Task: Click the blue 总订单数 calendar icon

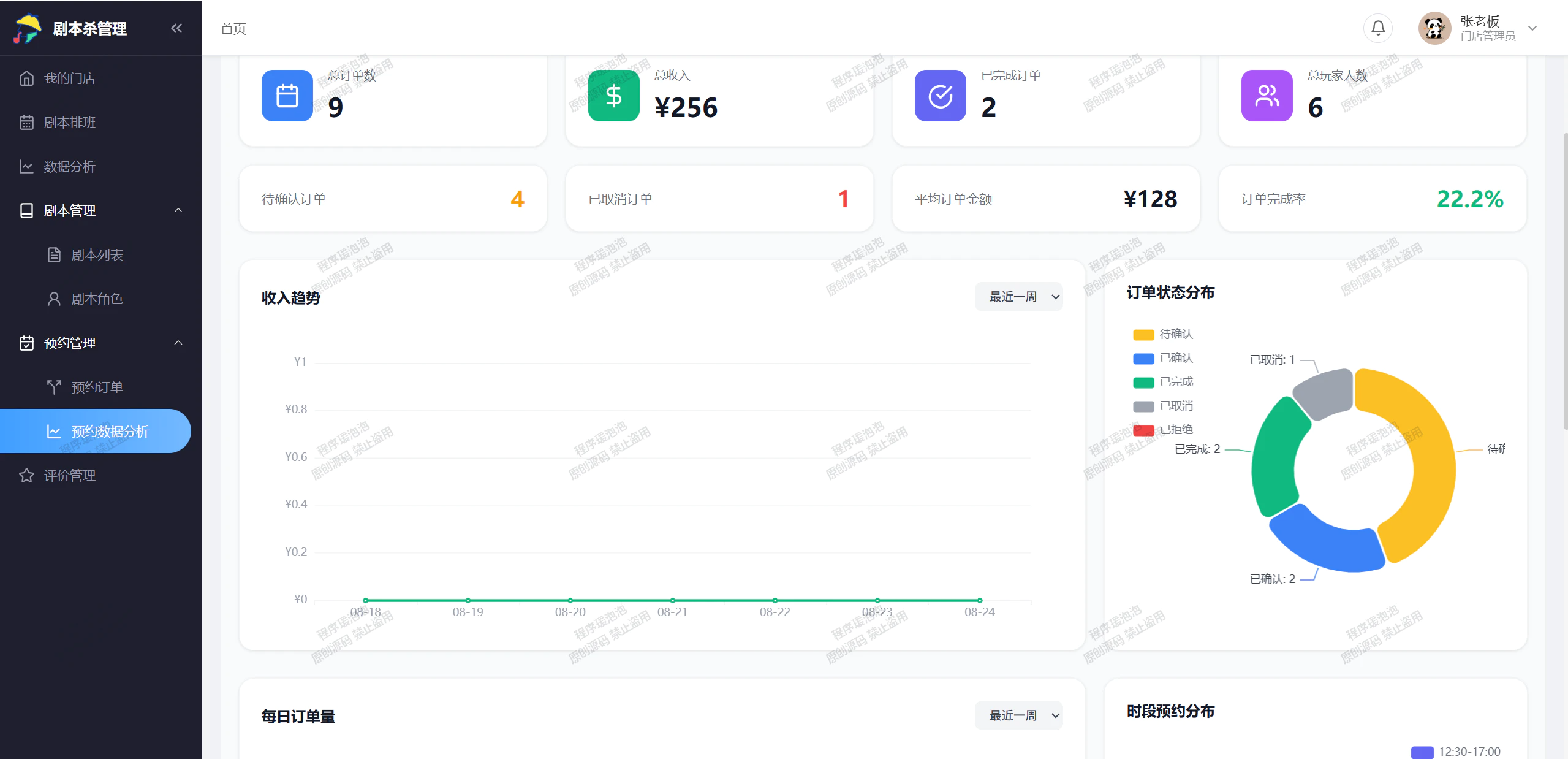Action: coord(287,96)
